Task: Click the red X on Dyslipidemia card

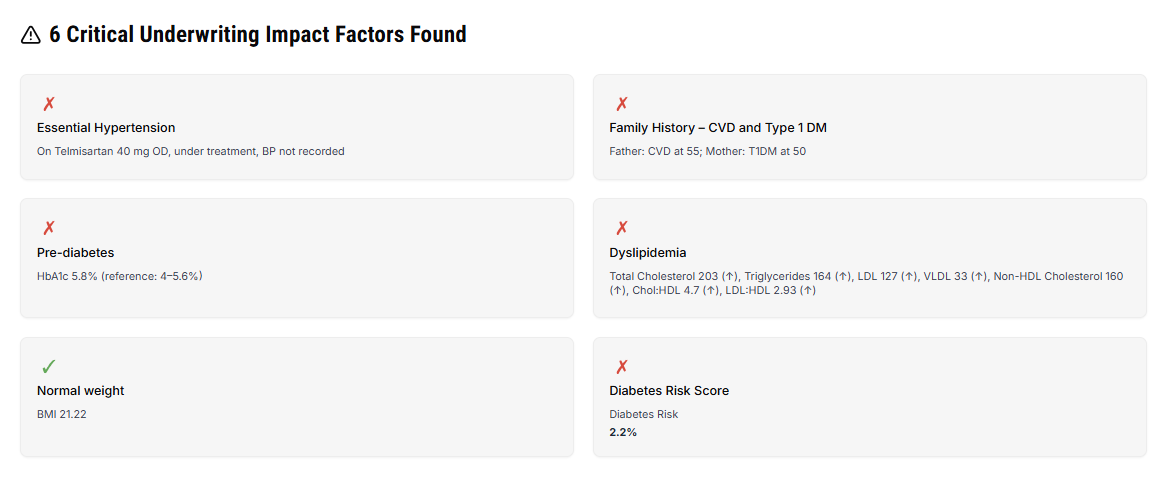Action: coord(622,228)
